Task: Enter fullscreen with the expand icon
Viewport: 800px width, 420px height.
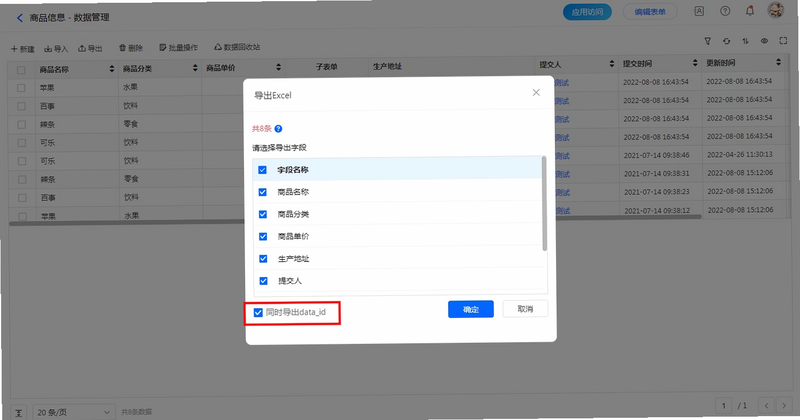Action: coord(783,41)
